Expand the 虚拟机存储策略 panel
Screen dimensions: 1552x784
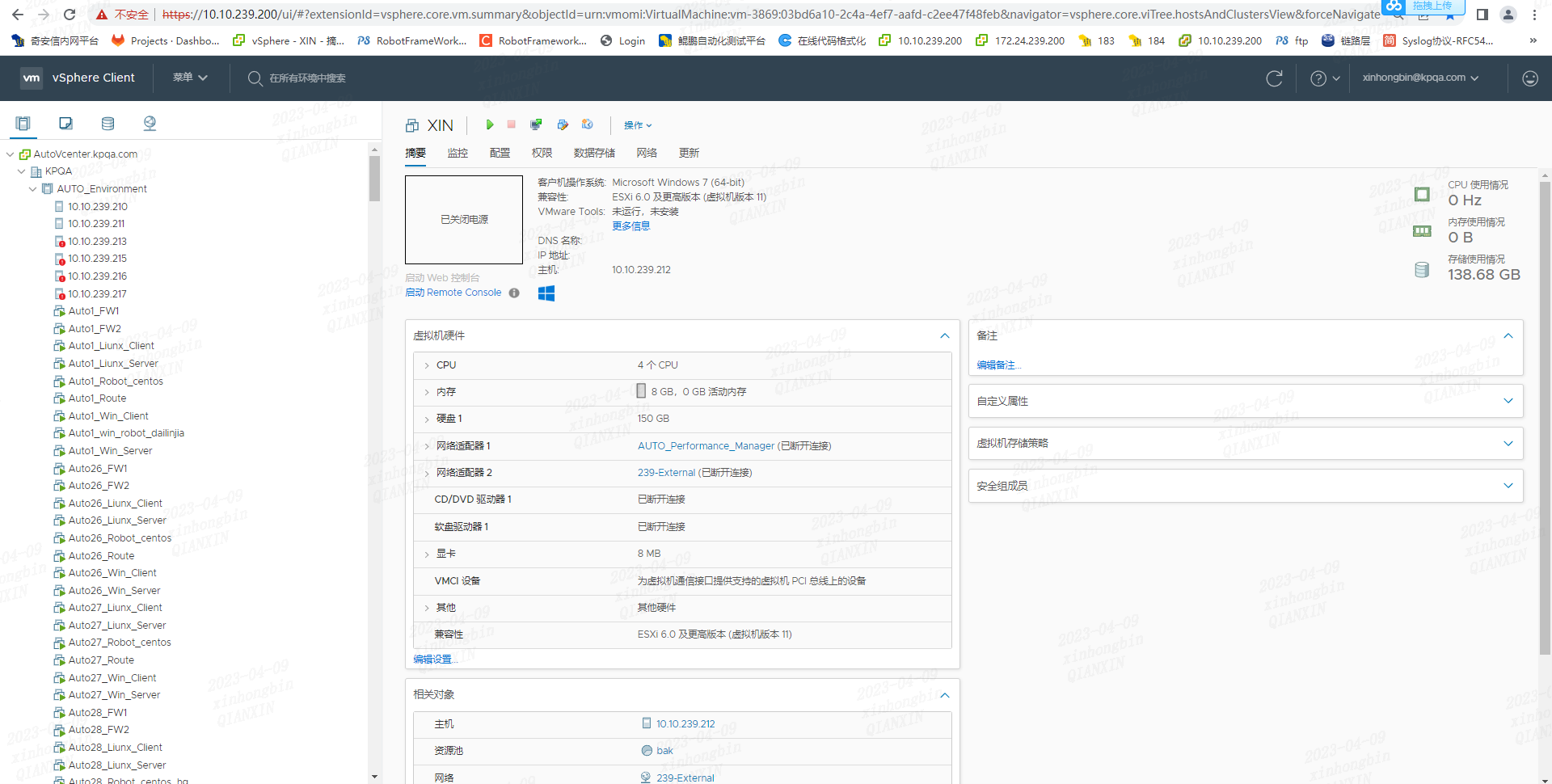pyautogui.click(x=1508, y=443)
